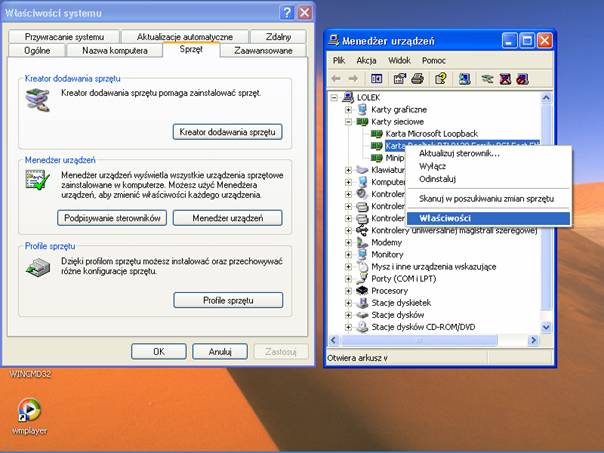
Task: Expand the Karty graficzne node
Action: tap(348, 110)
